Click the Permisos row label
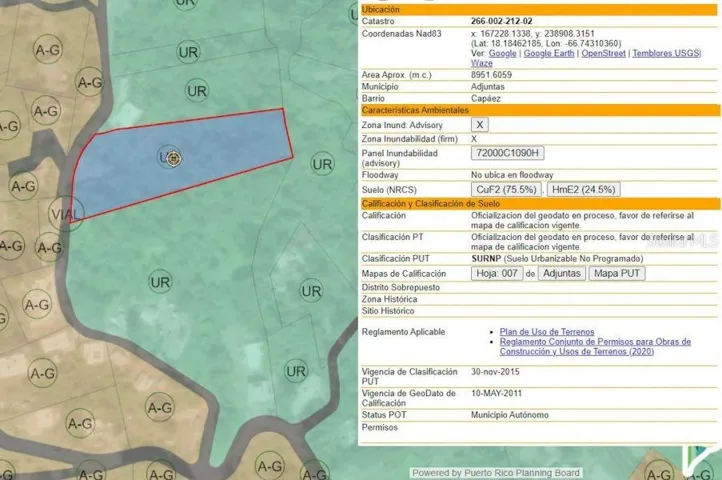 pos(379,427)
